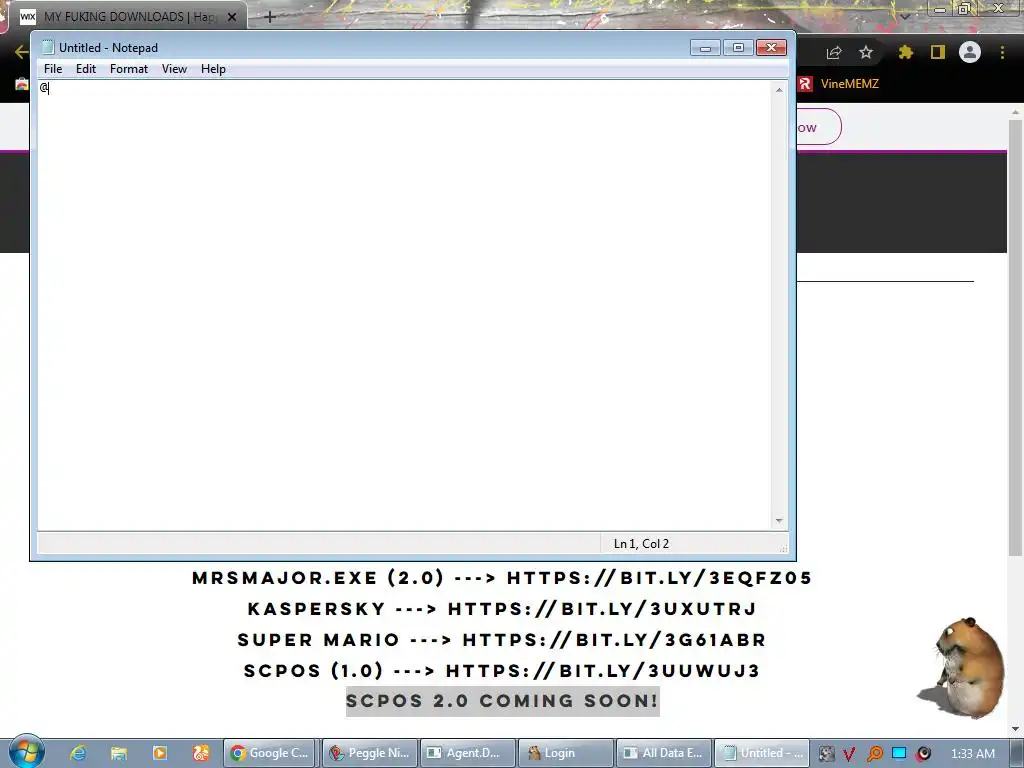Screen dimensions: 1024x768
Task: Close the Chrome tab with X
Action: pyautogui.click(x=232, y=17)
